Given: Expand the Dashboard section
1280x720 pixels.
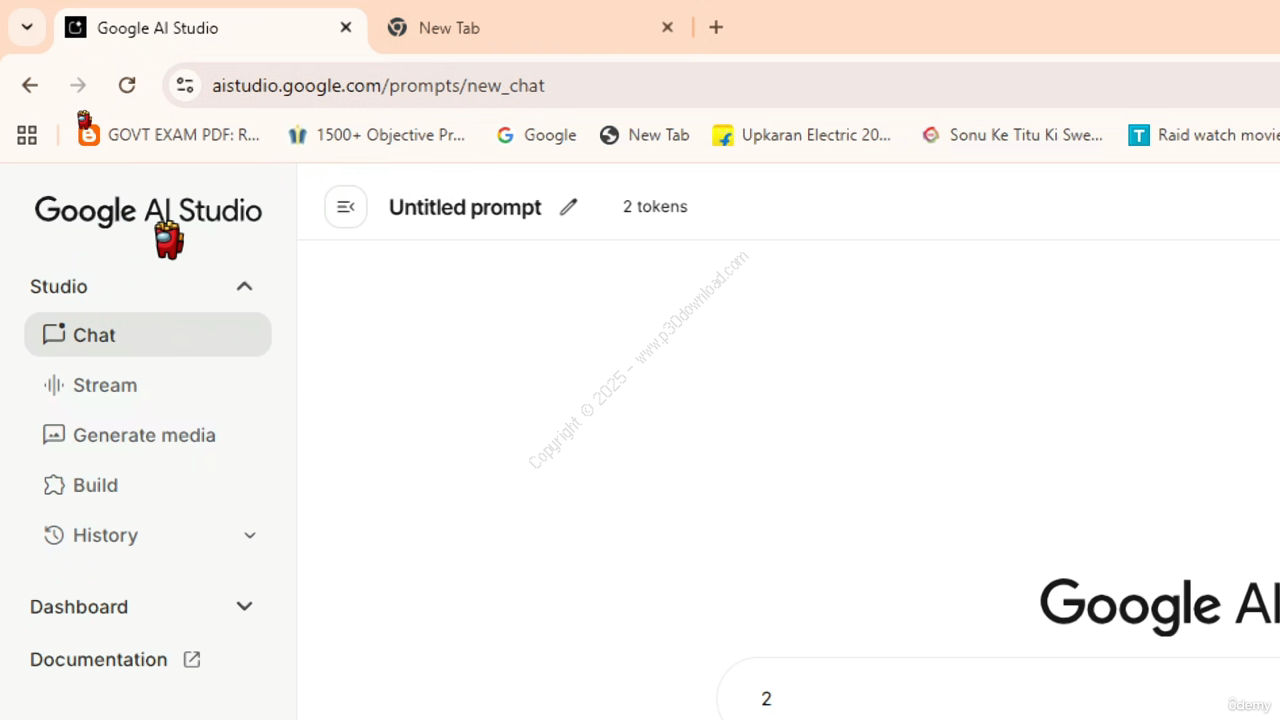Looking at the screenshot, I should [244, 607].
